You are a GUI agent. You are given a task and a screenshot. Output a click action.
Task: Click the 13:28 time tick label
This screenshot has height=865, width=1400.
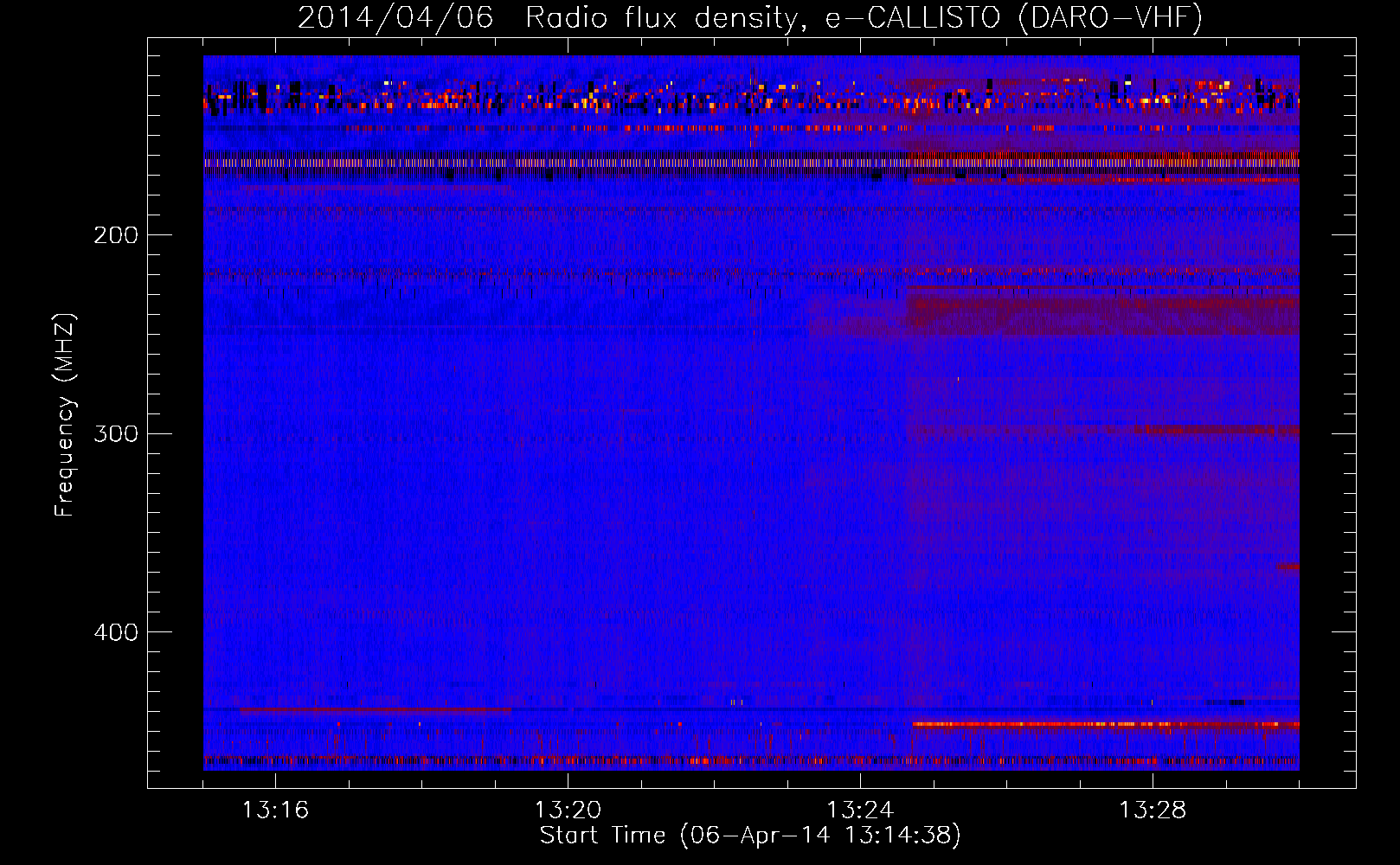pos(1153,810)
